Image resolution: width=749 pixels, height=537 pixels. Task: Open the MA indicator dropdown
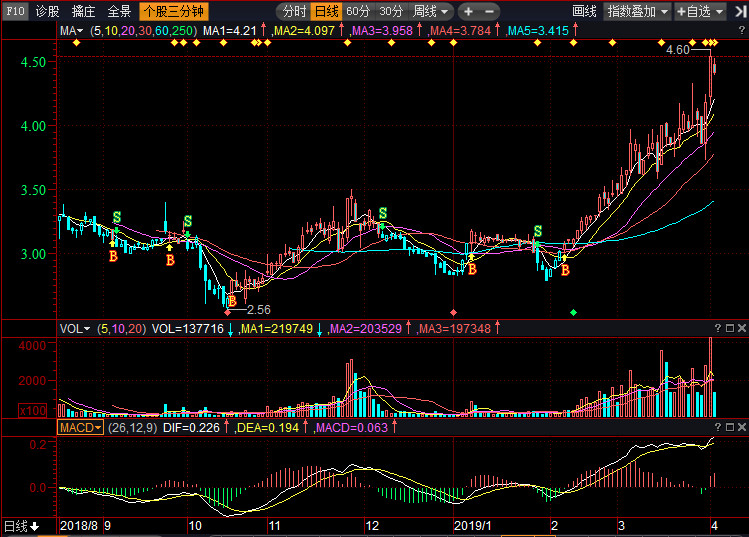pos(72,32)
